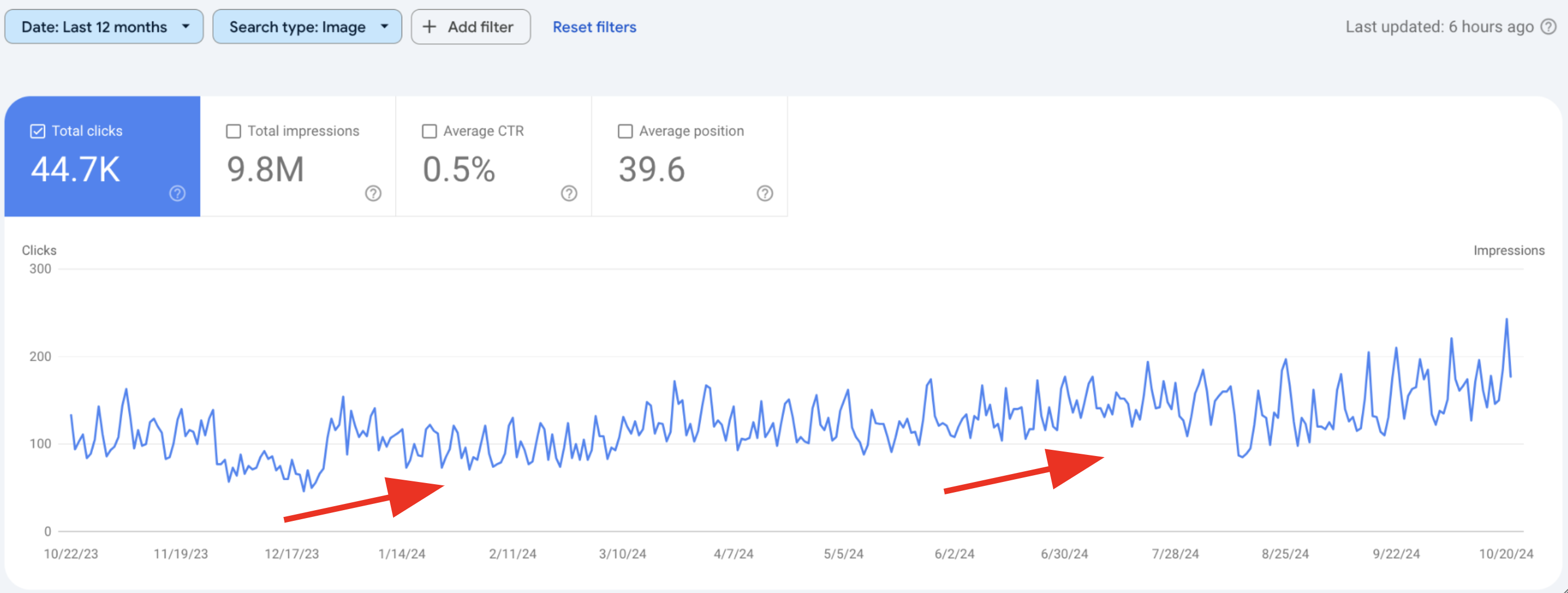Click the 100 y-axis value
Viewport: 1568px width, 593px height.
(x=40, y=444)
